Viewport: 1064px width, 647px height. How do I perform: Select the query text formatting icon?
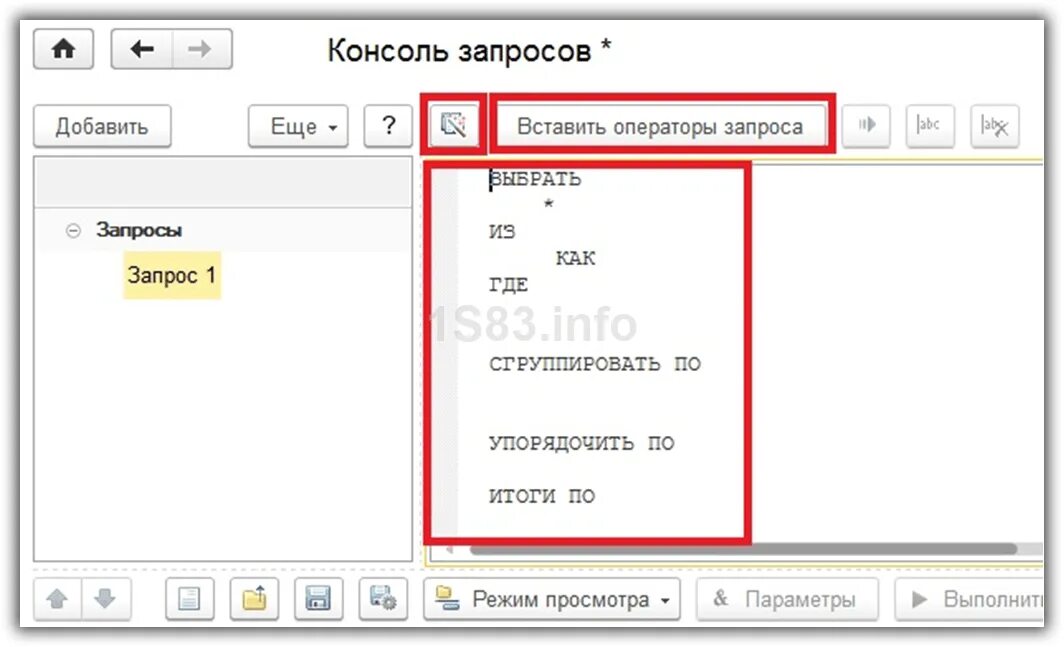[453, 125]
